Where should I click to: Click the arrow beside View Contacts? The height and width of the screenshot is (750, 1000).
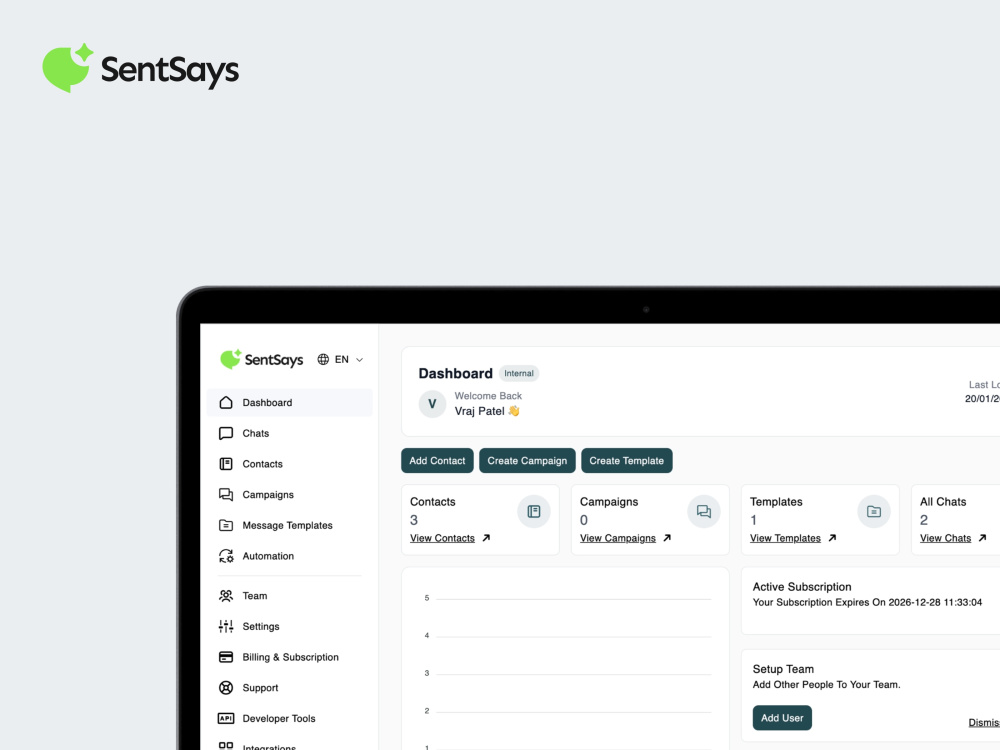[x=486, y=538]
